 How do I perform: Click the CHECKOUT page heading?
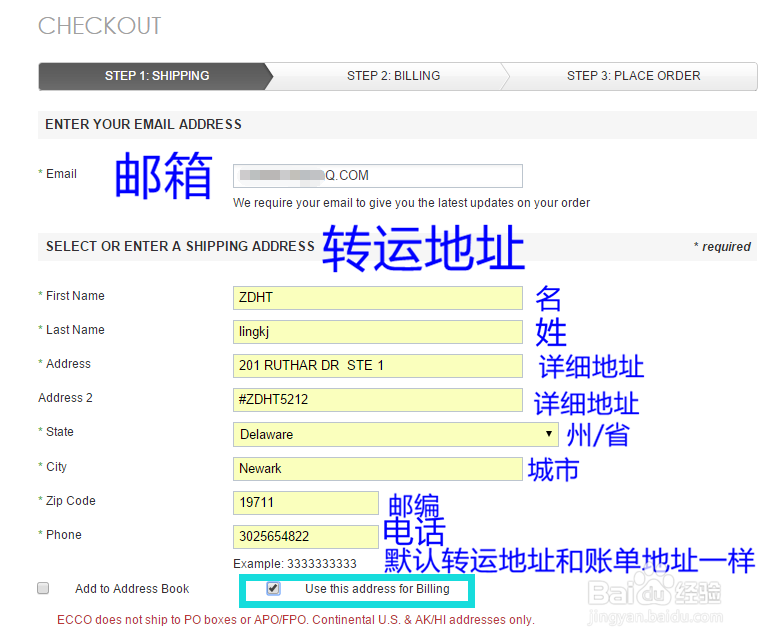99,26
